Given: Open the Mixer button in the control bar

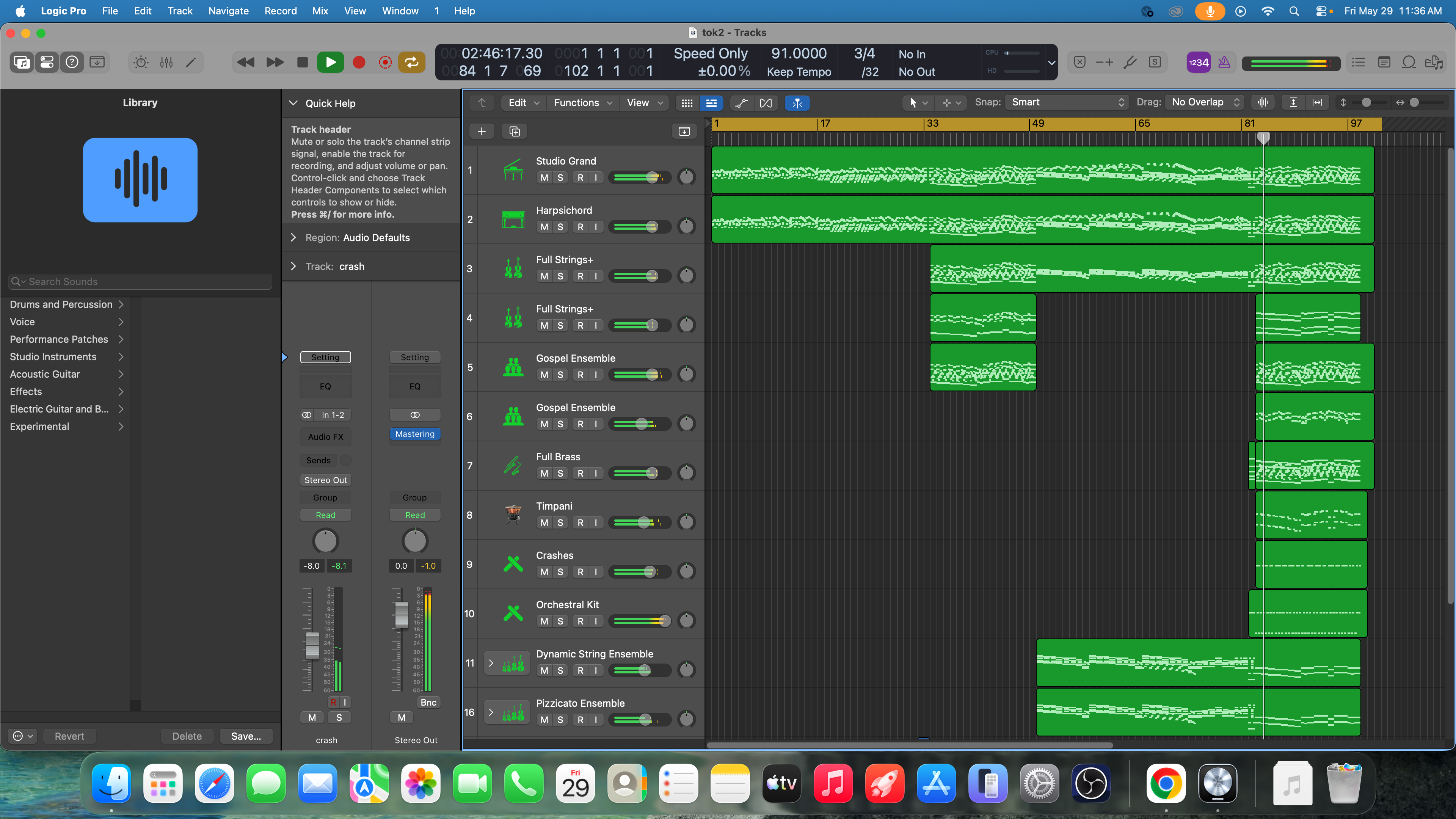Looking at the screenshot, I should click(166, 62).
